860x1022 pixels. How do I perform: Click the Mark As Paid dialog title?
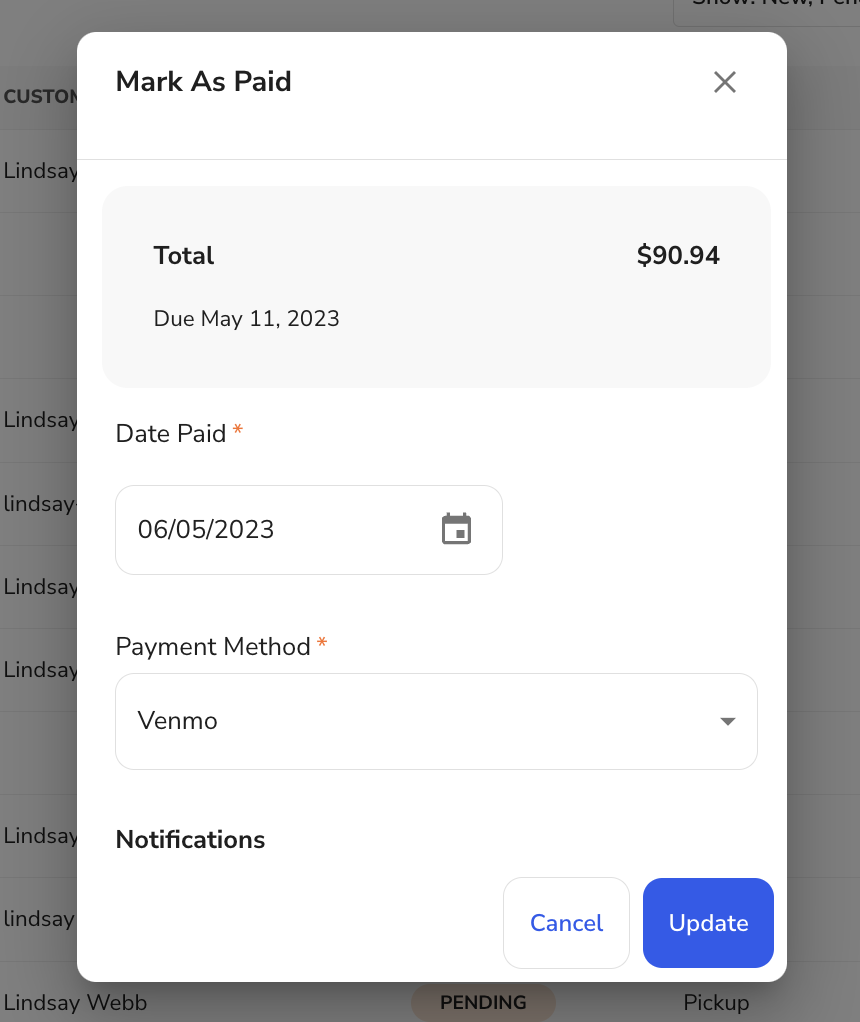point(203,81)
